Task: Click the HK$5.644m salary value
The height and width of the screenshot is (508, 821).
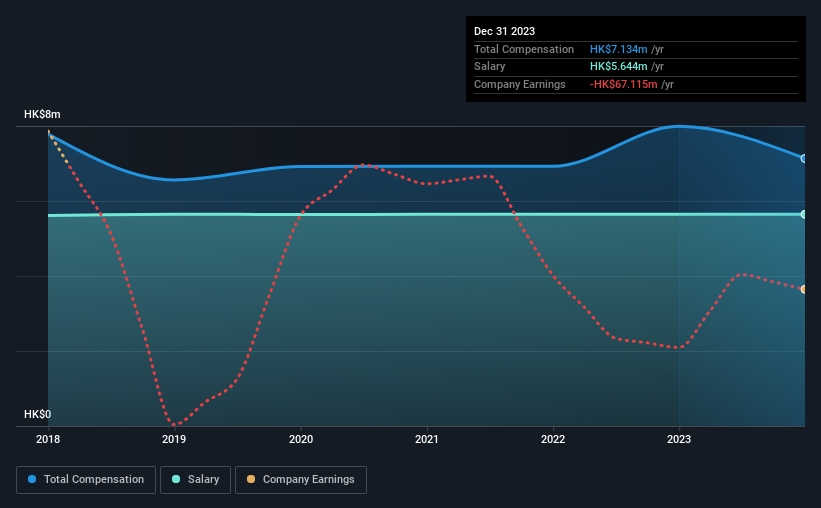Action: click(x=618, y=67)
